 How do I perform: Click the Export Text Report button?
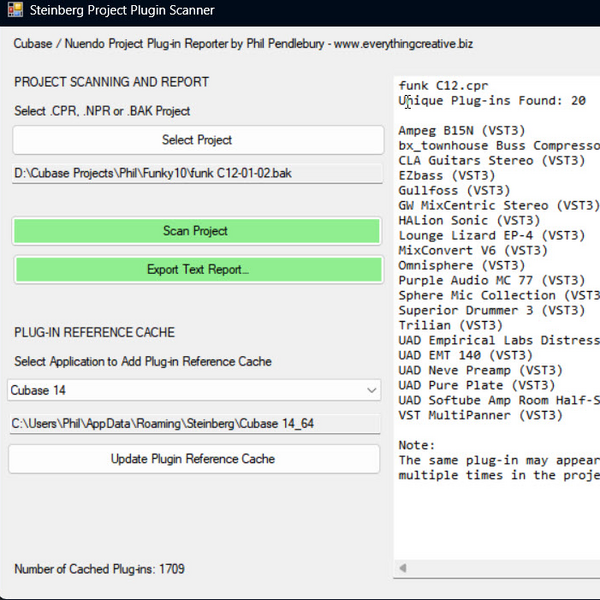click(x=199, y=270)
